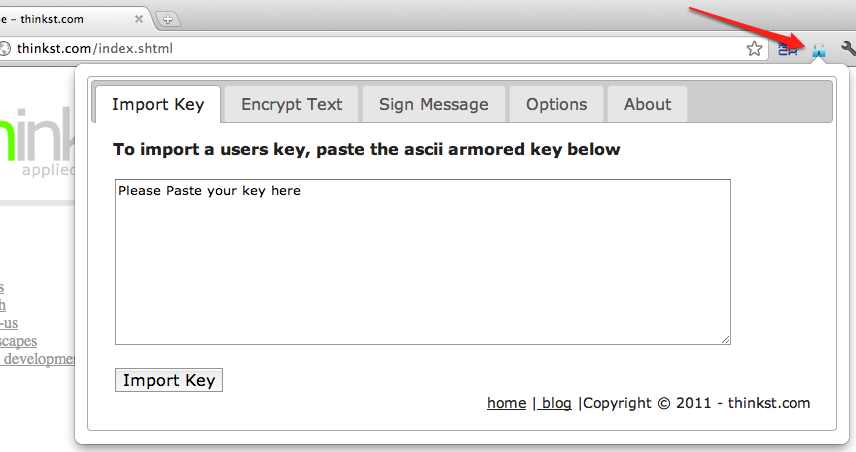
Task: Grab the text area resize handle
Action: 726,340
